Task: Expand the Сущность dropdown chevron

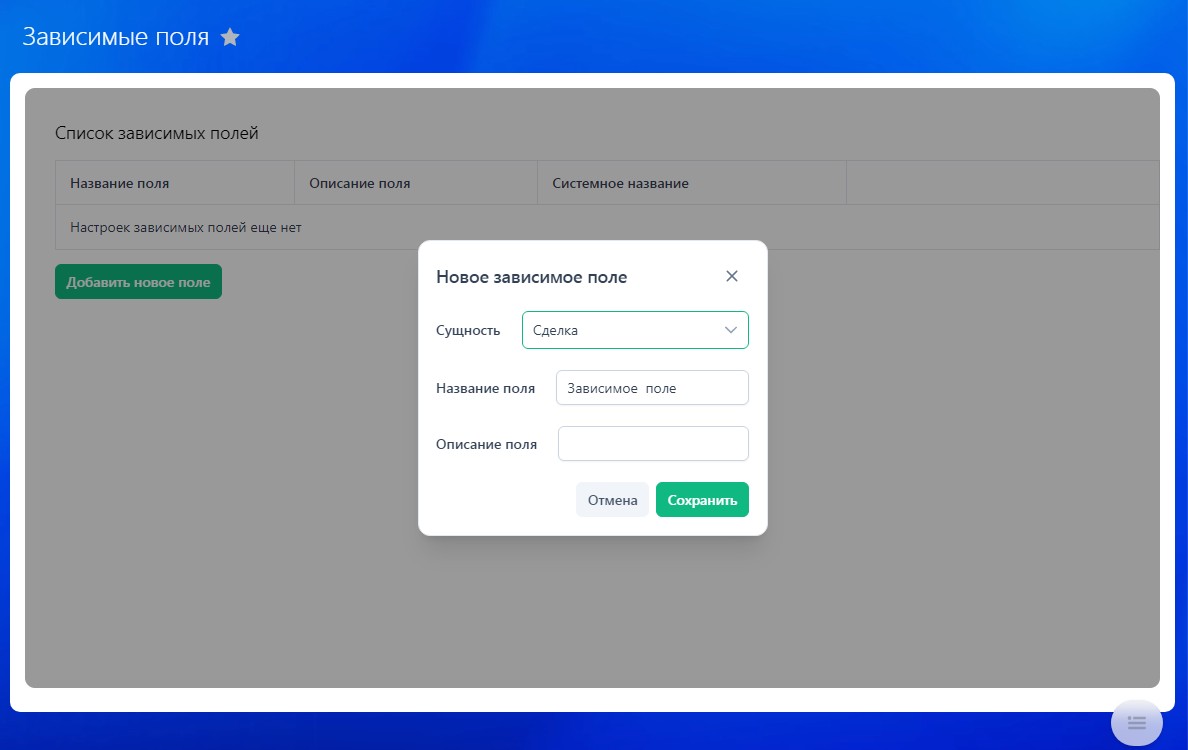Action: tap(730, 330)
